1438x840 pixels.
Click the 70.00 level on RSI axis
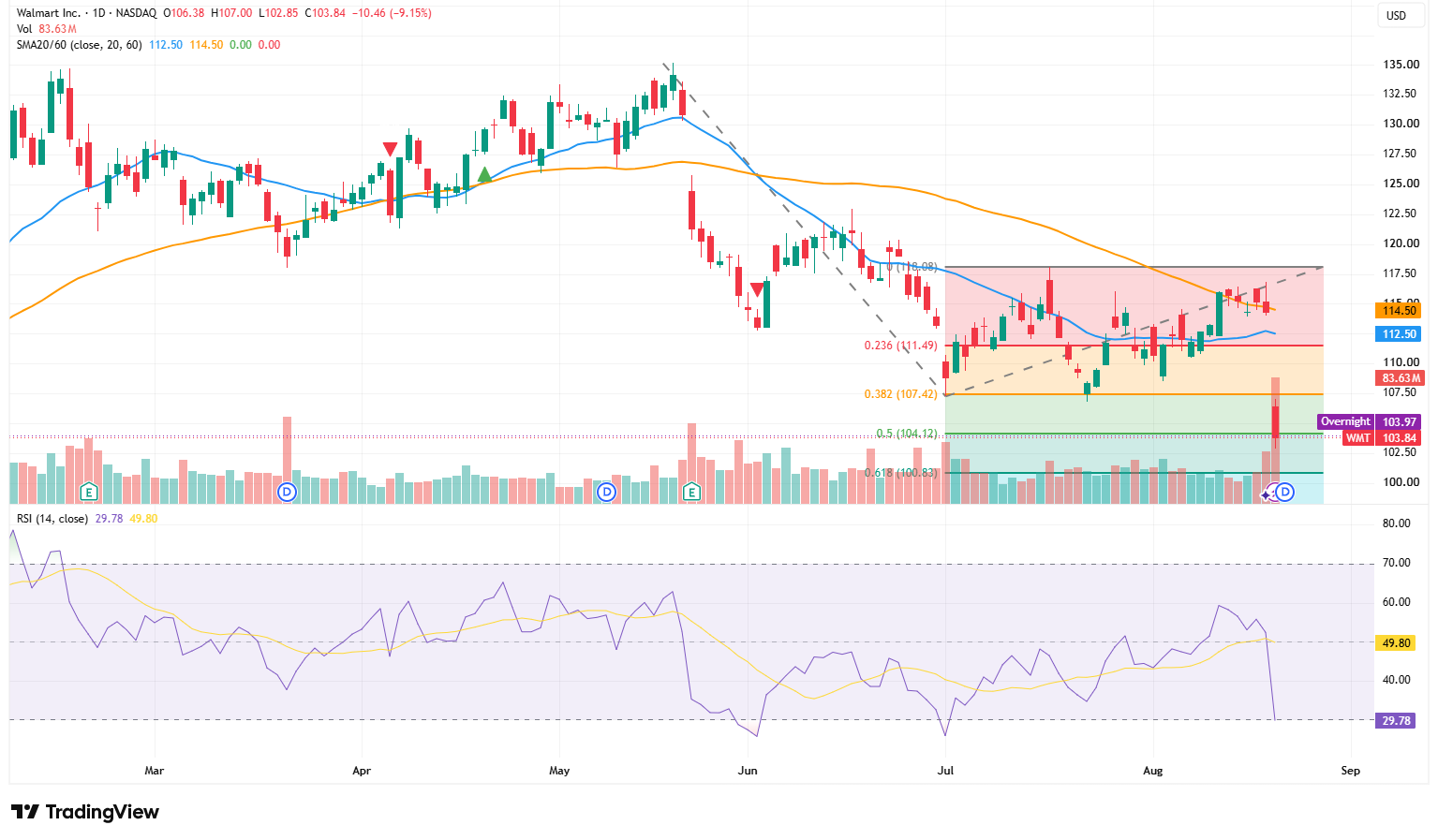tap(1397, 563)
